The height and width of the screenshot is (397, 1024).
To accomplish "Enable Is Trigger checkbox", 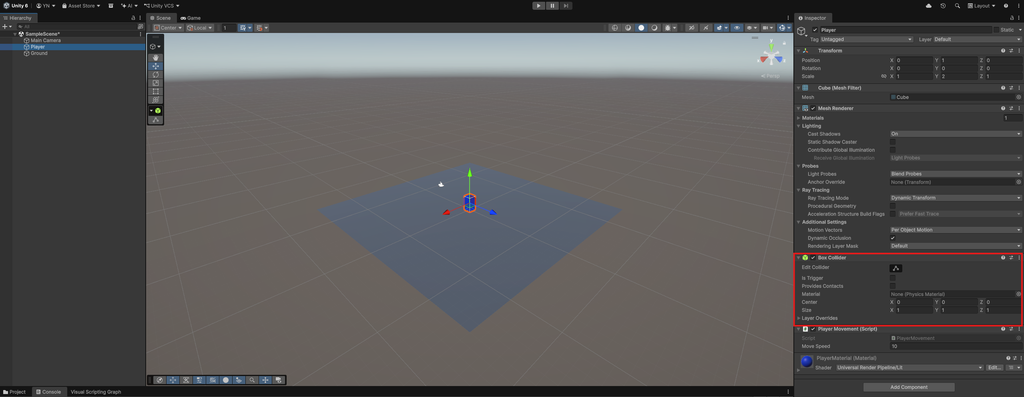I will point(893,278).
